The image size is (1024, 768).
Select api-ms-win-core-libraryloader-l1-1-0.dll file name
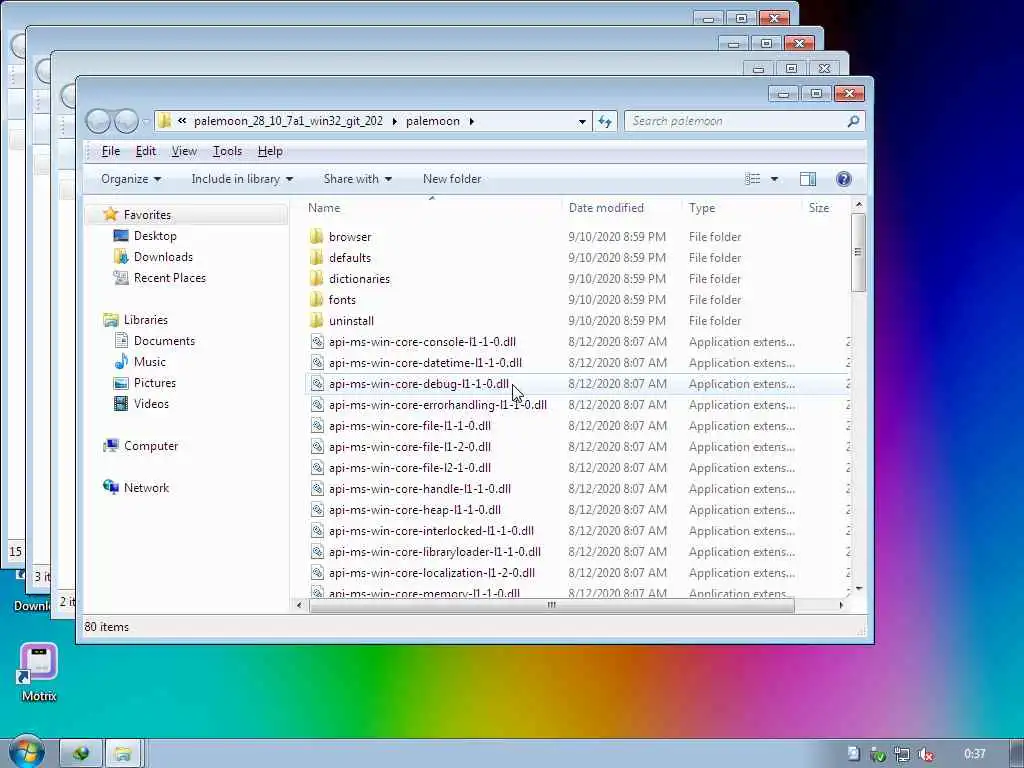434,551
